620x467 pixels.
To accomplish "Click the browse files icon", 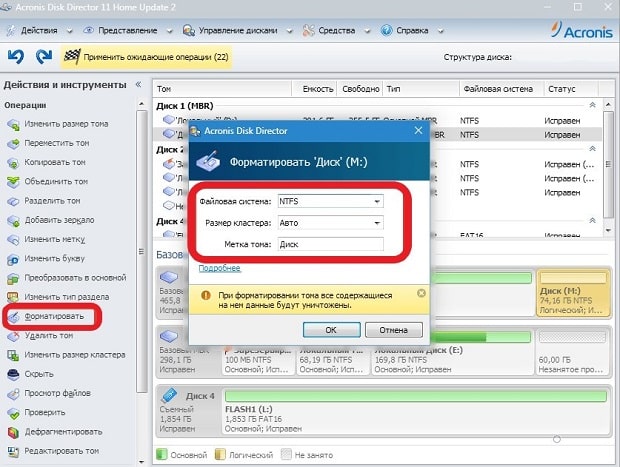I will tap(13, 394).
